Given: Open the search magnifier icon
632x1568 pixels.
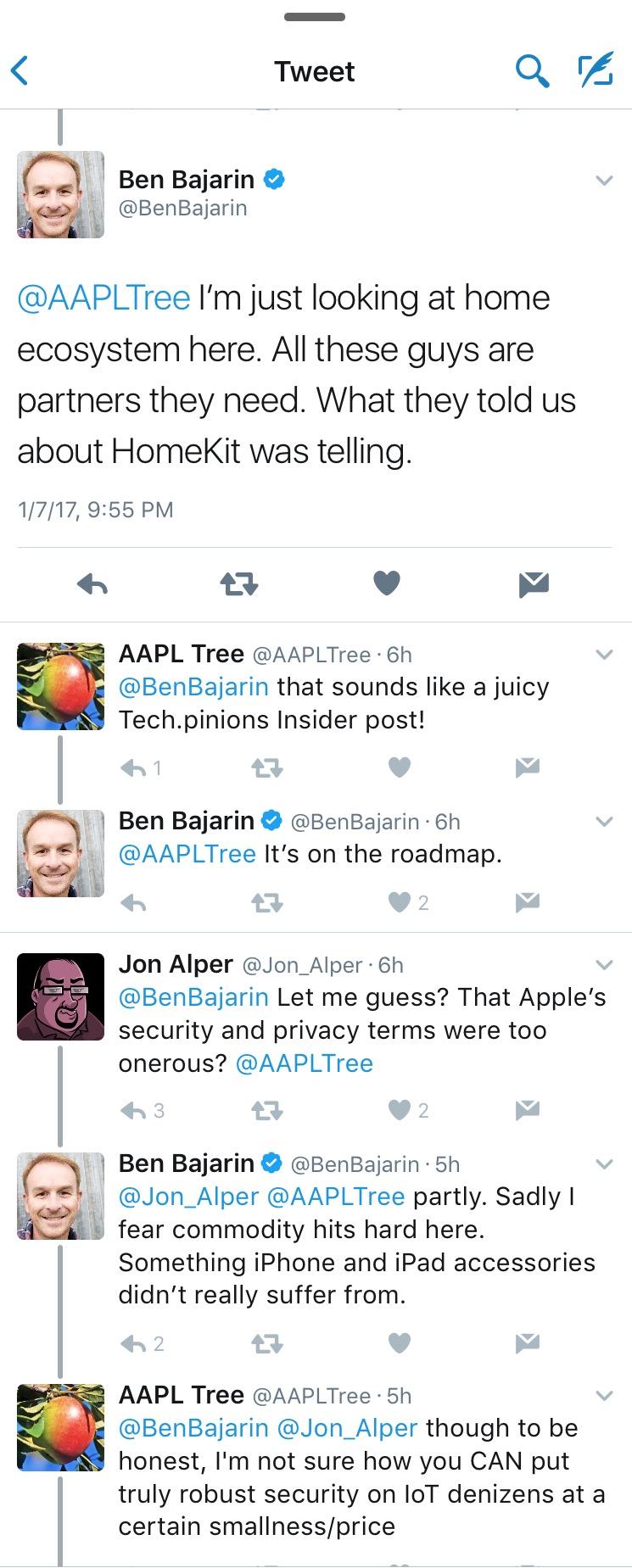Looking at the screenshot, I should pyautogui.click(x=532, y=72).
